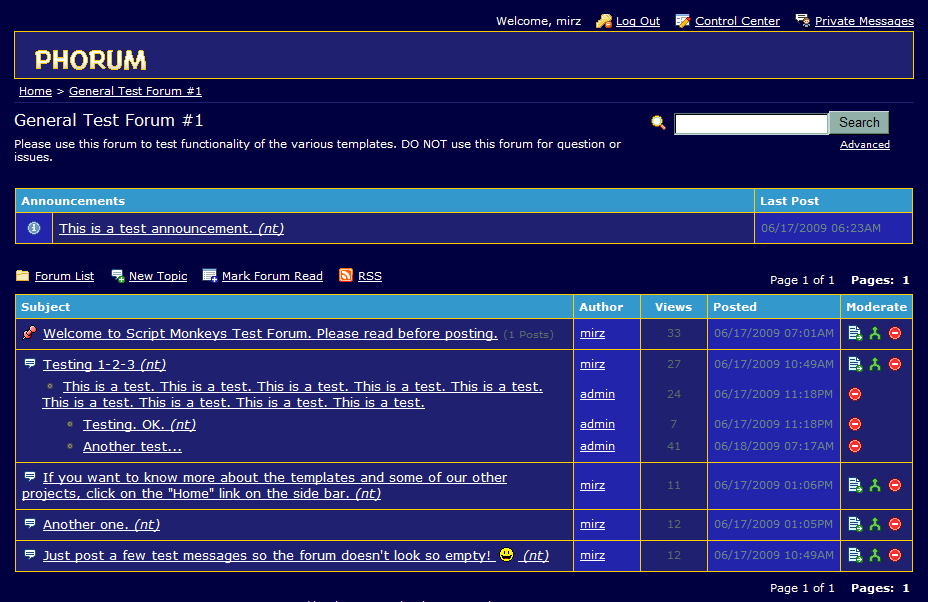Click the orange RSS feed icon
Screen dimensions: 928x602
point(346,275)
